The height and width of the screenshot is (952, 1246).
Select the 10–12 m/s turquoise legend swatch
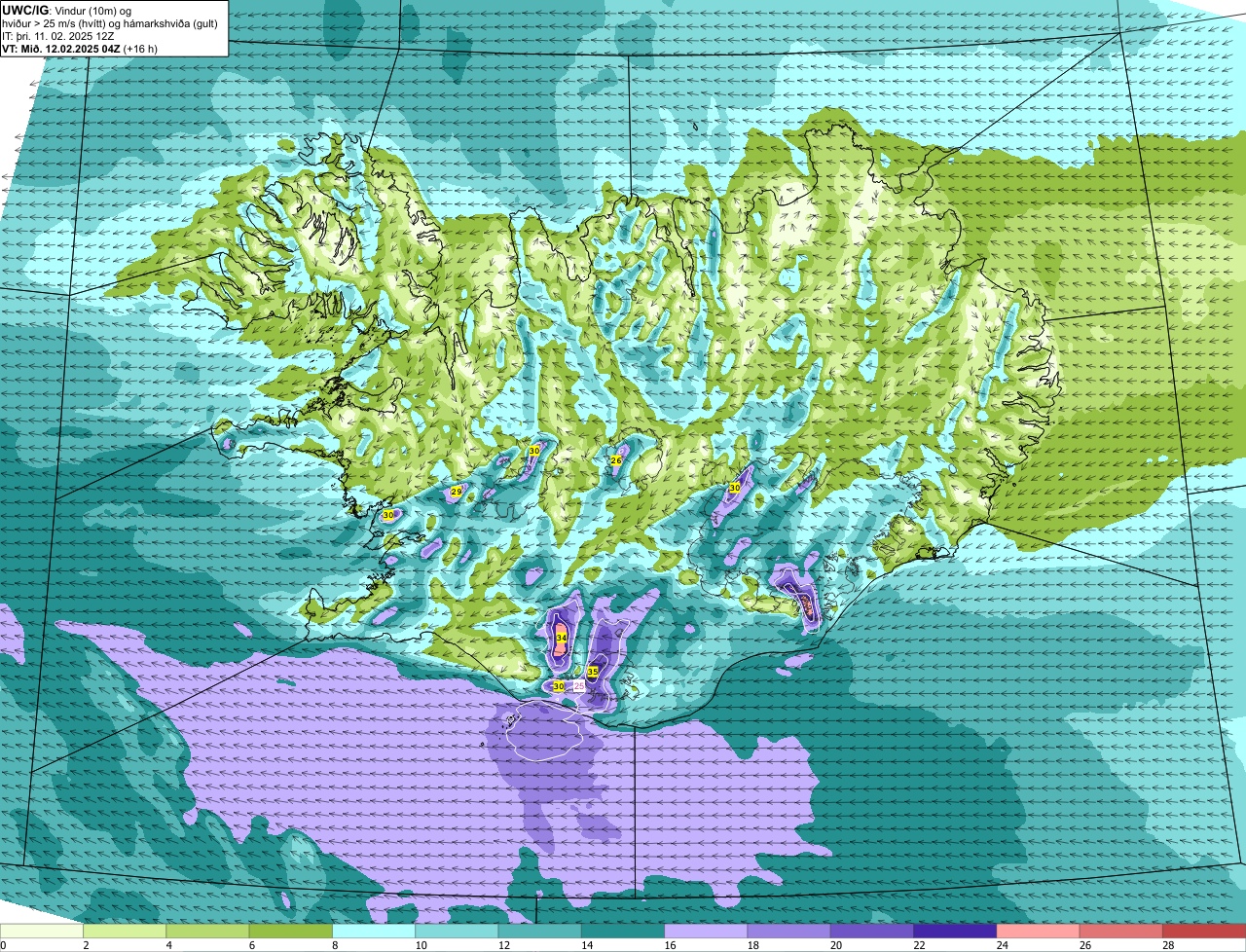tap(457, 931)
